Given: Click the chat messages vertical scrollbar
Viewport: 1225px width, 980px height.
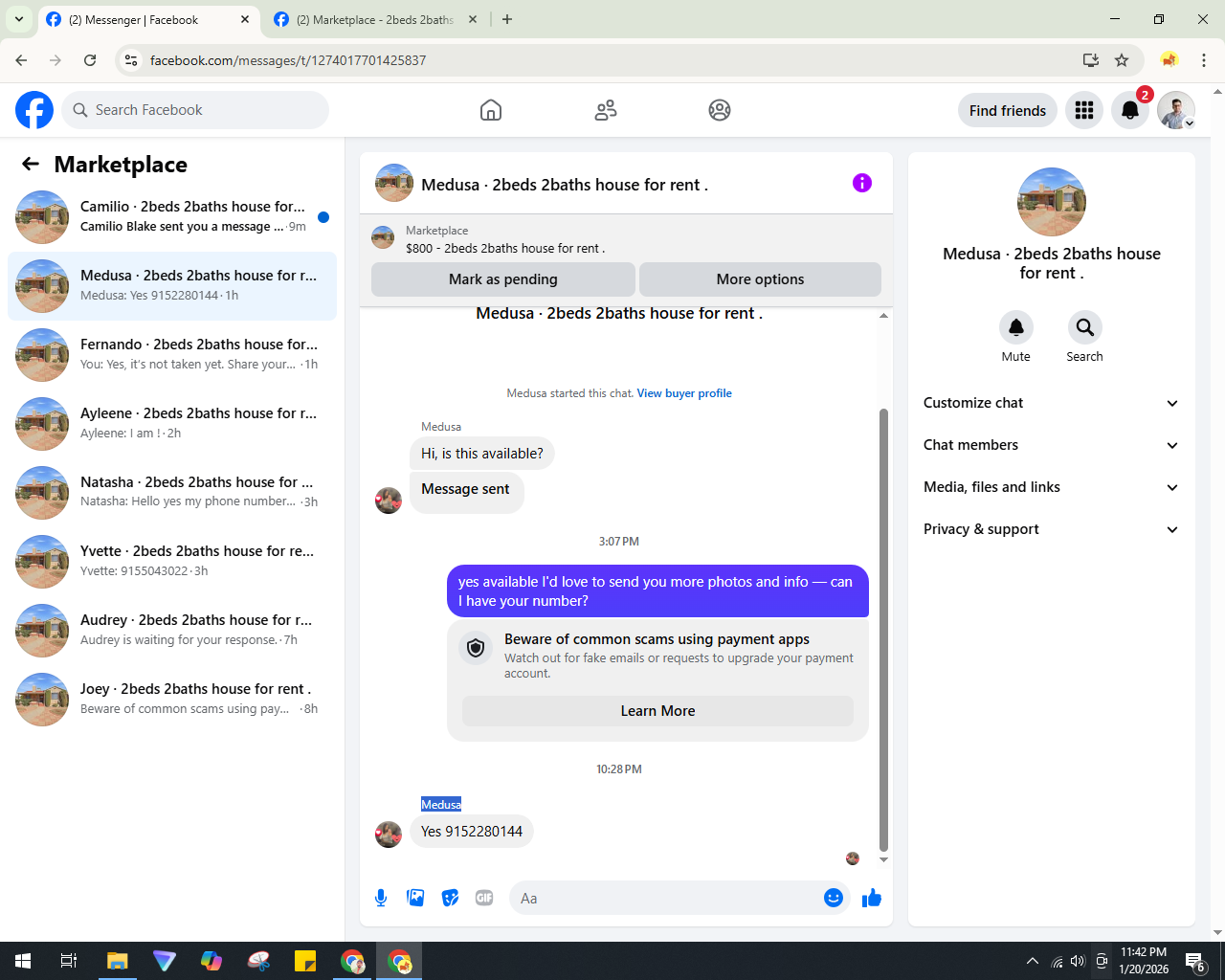Looking at the screenshot, I should [883, 629].
